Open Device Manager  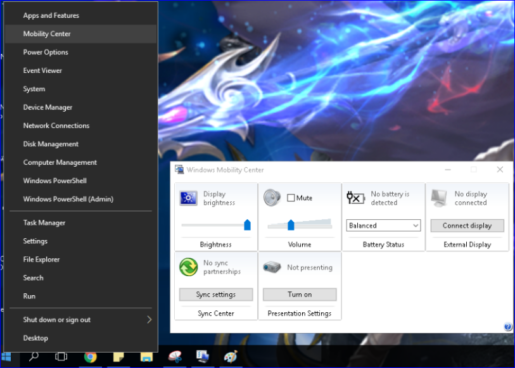80,107
